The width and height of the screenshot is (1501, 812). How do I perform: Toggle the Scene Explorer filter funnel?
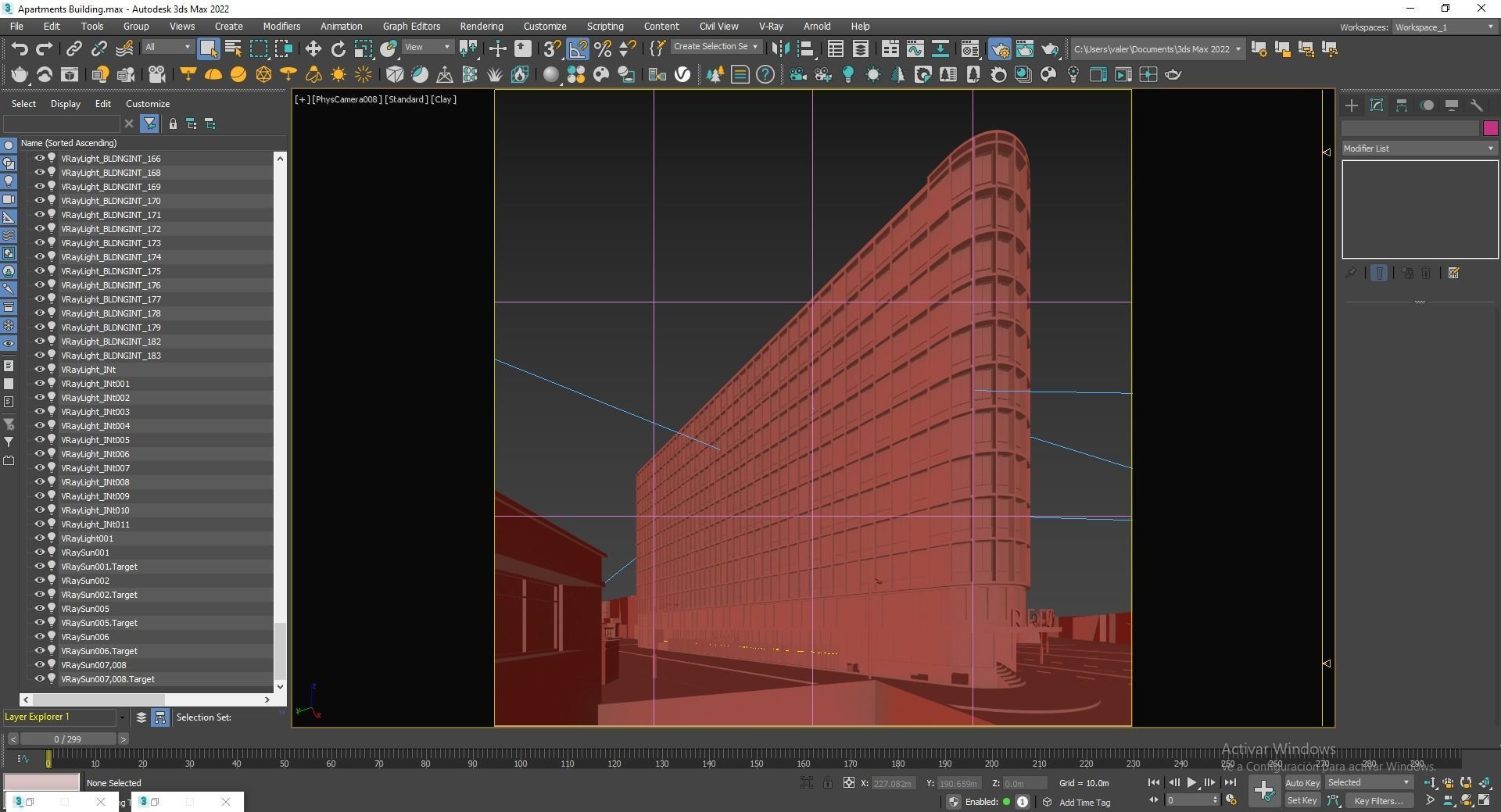coord(149,123)
